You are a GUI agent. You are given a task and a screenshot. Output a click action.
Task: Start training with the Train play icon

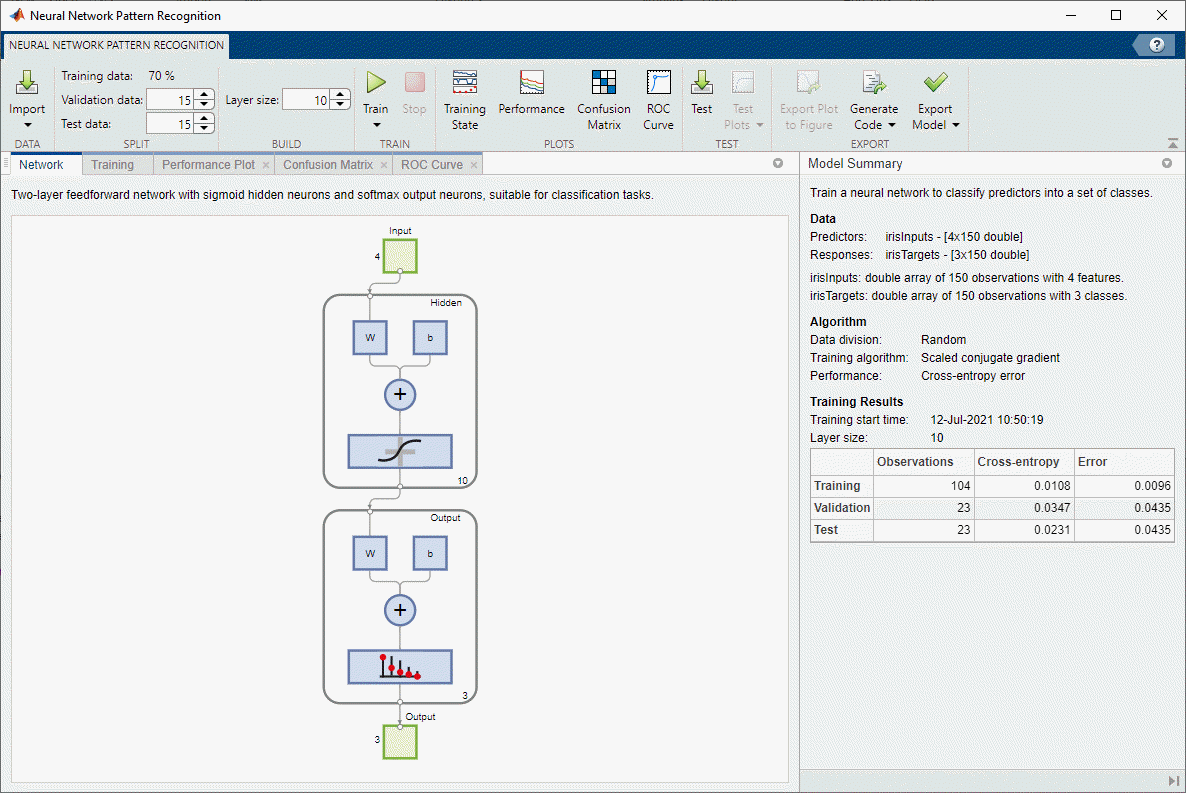click(376, 83)
